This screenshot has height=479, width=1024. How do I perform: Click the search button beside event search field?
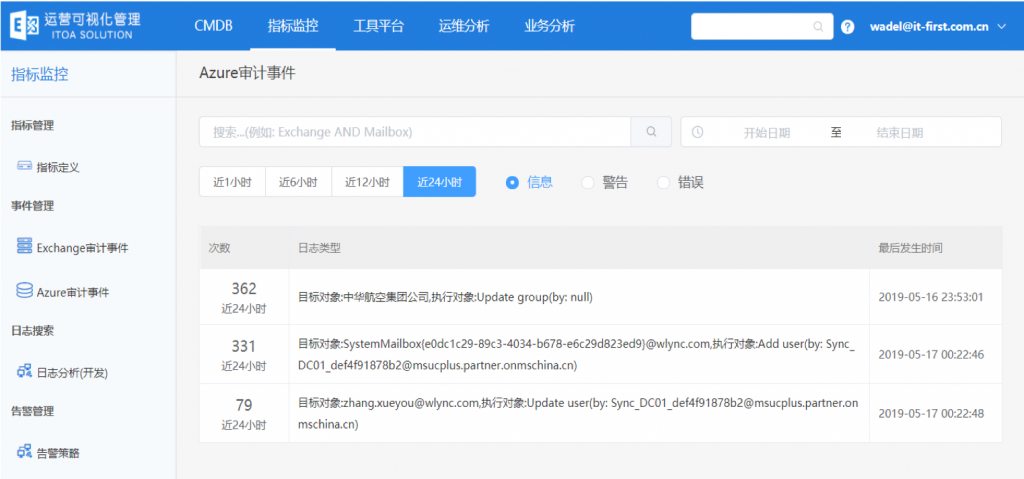pyautogui.click(x=651, y=131)
